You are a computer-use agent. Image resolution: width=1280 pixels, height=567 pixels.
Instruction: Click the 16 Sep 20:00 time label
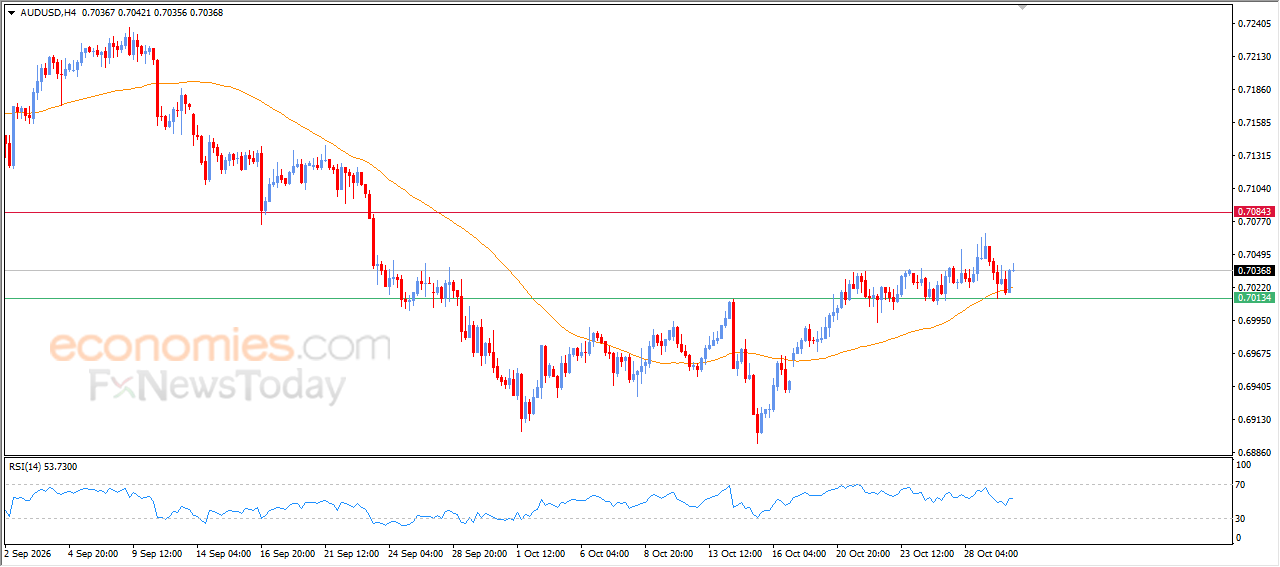point(288,553)
